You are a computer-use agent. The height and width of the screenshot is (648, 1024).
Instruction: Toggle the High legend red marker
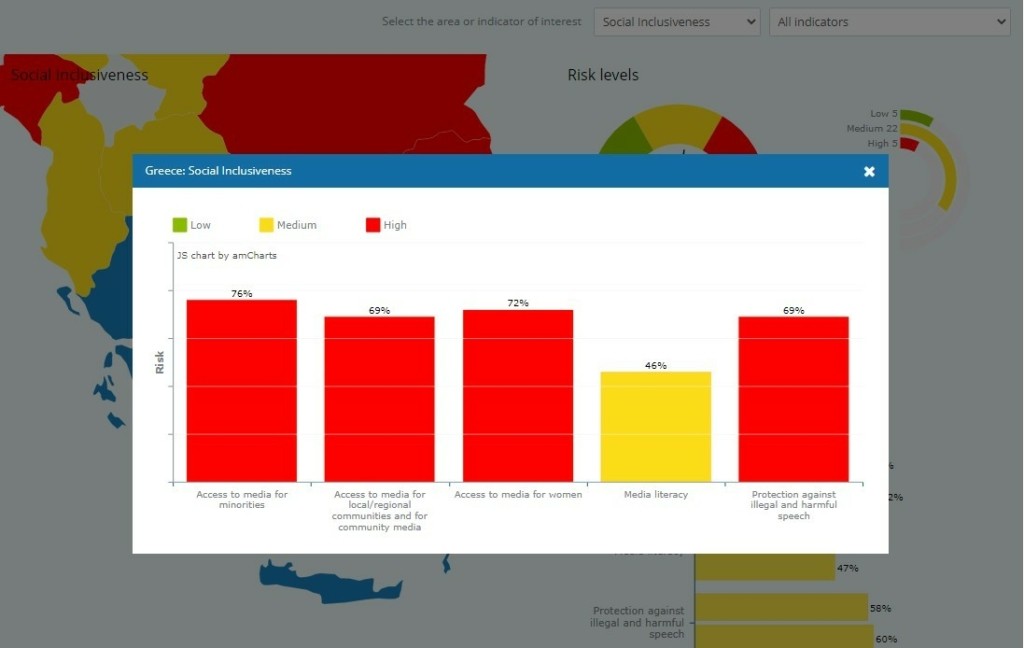tap(373, 225)
